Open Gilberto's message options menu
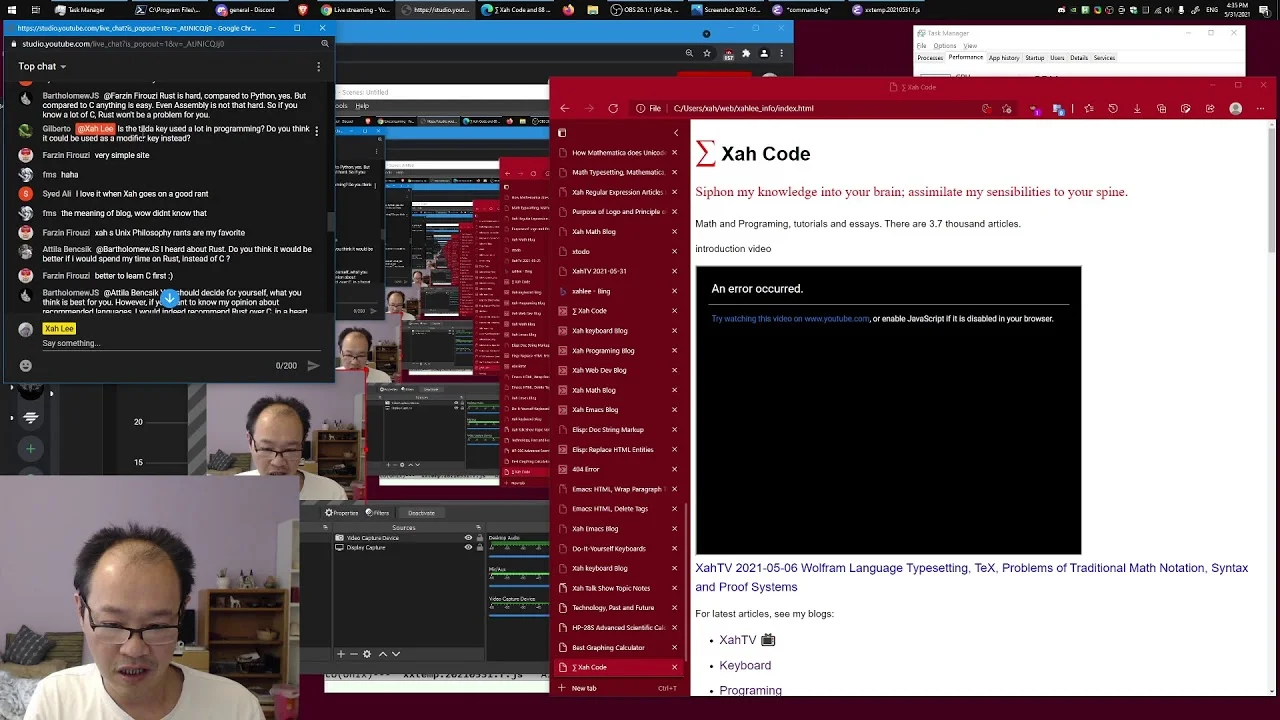This screenshot has height=720, width=1280. pyautogui.click(x=316, y=131)
